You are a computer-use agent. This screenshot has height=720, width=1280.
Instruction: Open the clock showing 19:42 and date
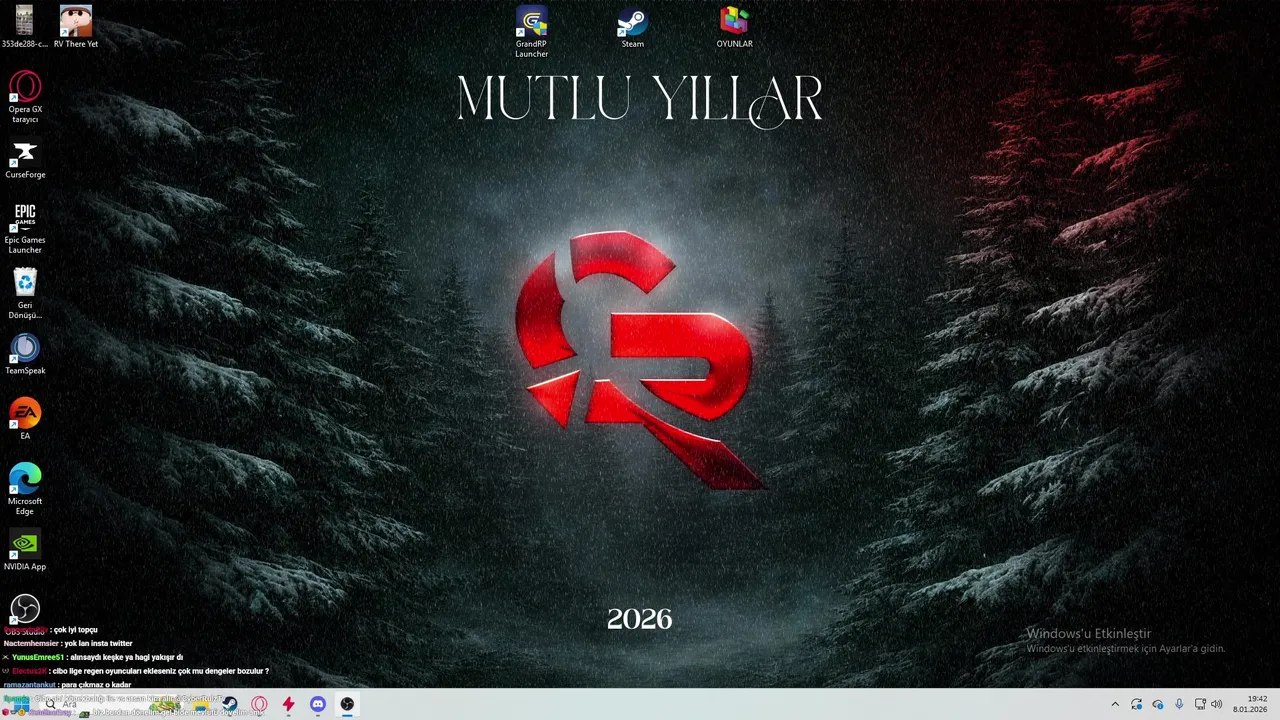pyautogui.click(x=1250, y=704)
